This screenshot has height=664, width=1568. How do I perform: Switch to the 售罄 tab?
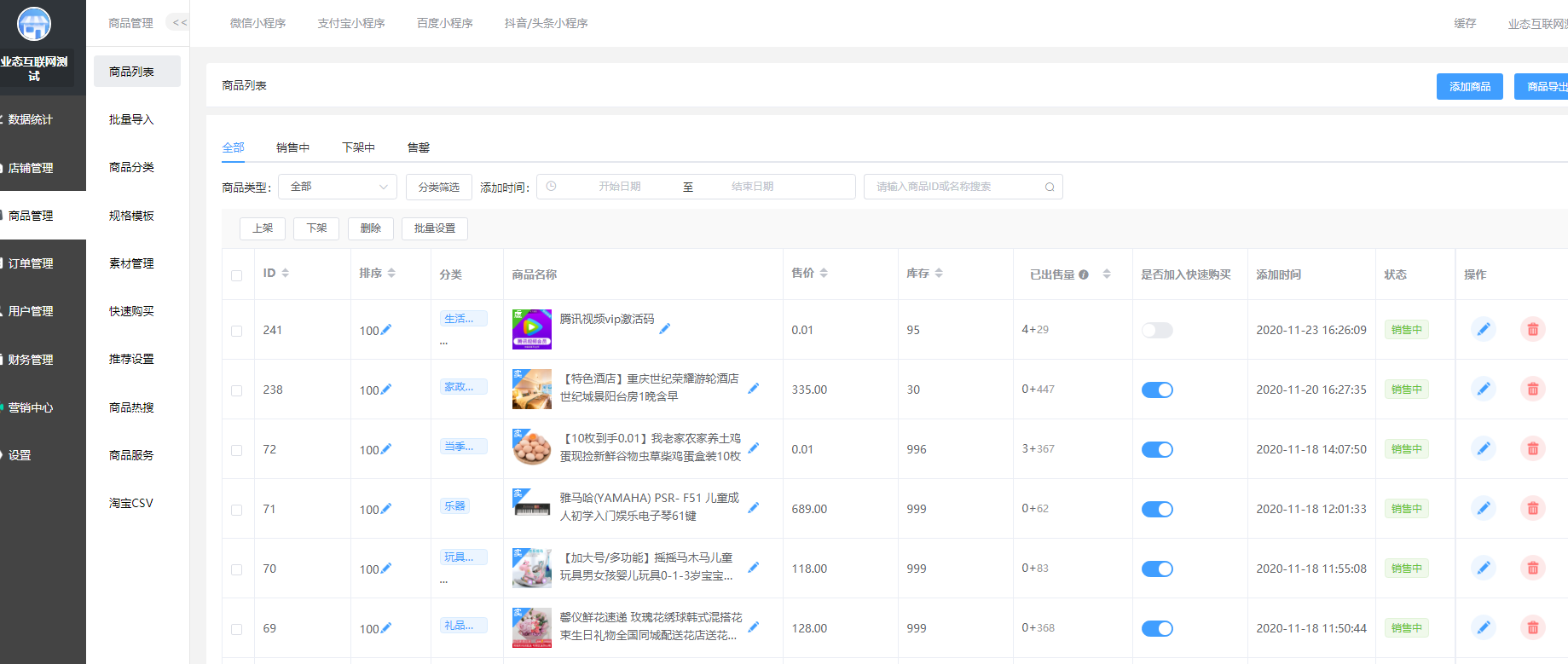point(418,147)
